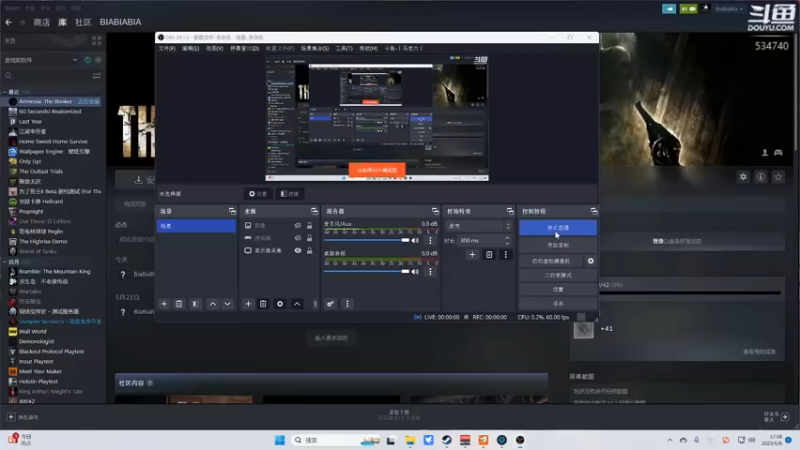This screenshot has width=800, height=450.
Task: Enable 工作室模式 studio mode button
Action: [x=558, y=276]
